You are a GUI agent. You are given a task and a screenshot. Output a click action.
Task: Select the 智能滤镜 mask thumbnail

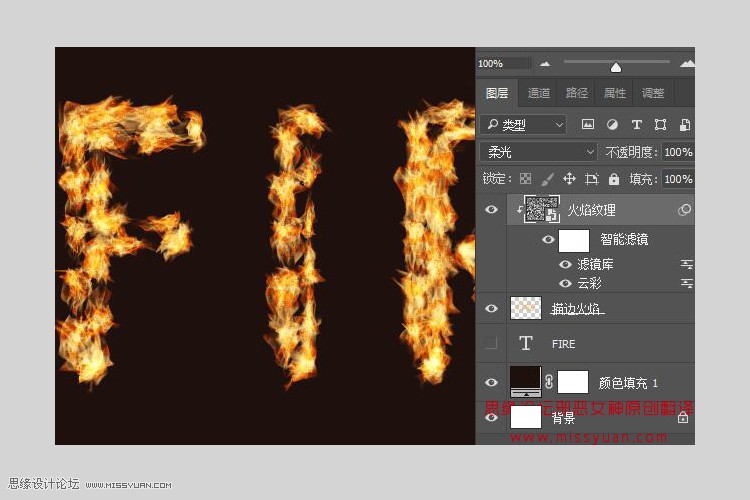(574, 240)
